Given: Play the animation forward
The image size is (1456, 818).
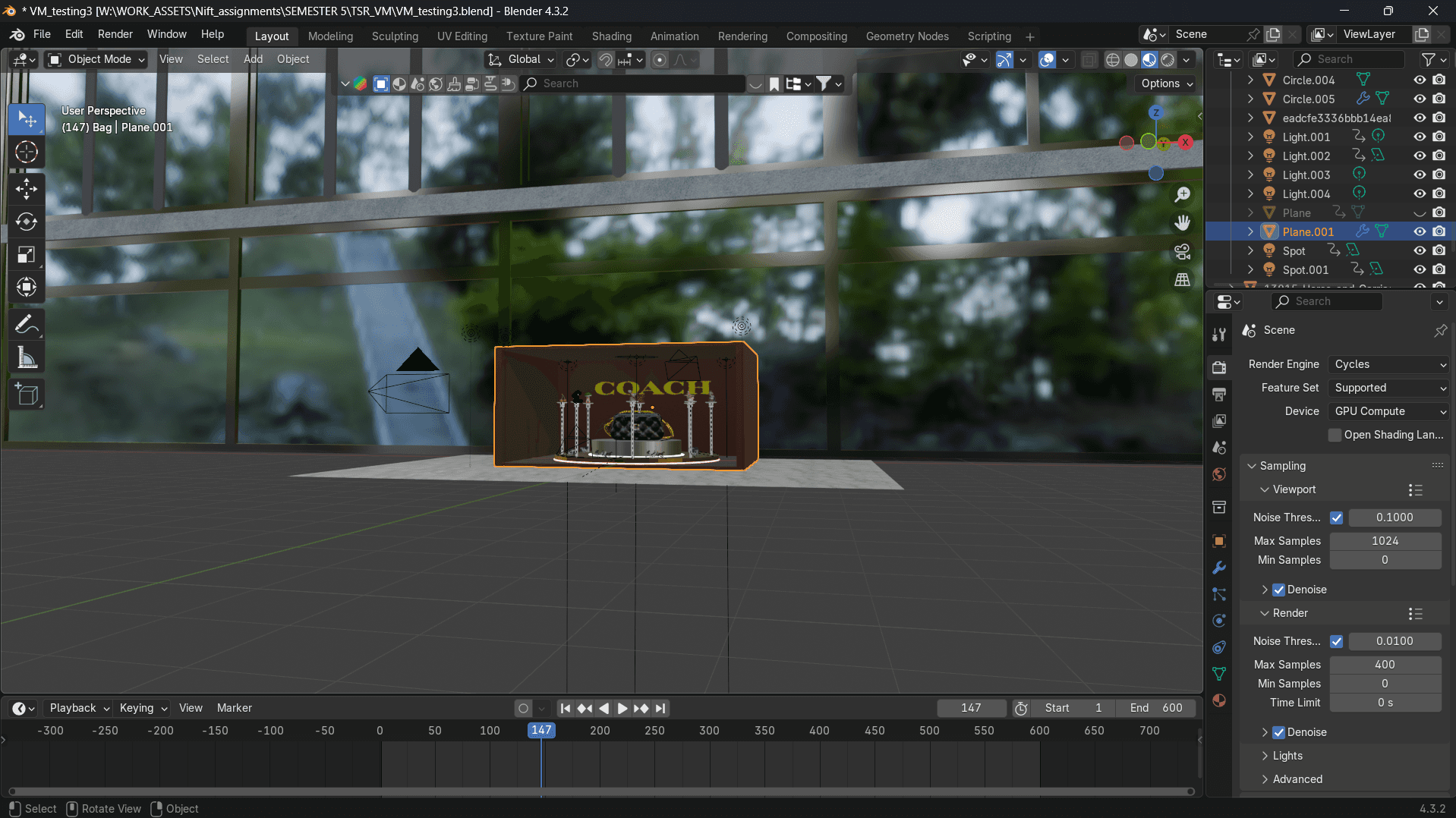Looking at the screenshot, I should click(x=622, y=708).
